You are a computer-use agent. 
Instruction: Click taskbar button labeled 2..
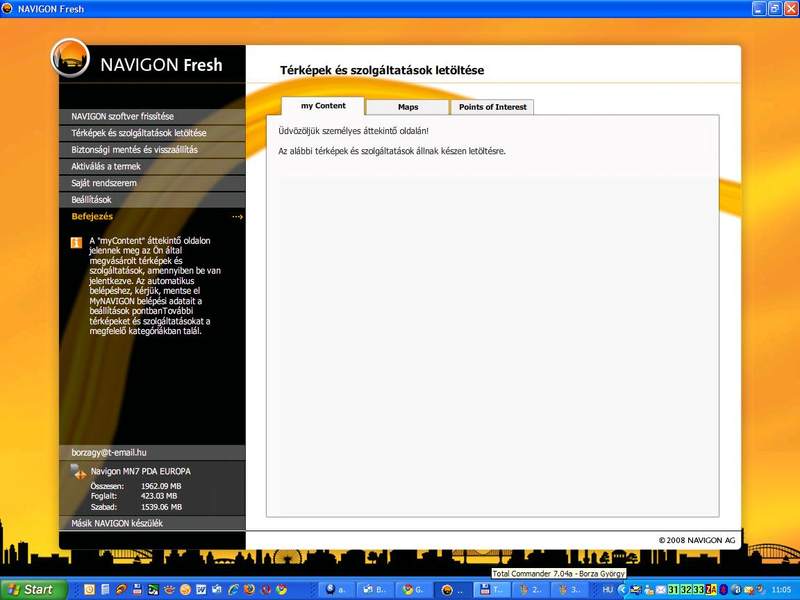tap(531, 590)
